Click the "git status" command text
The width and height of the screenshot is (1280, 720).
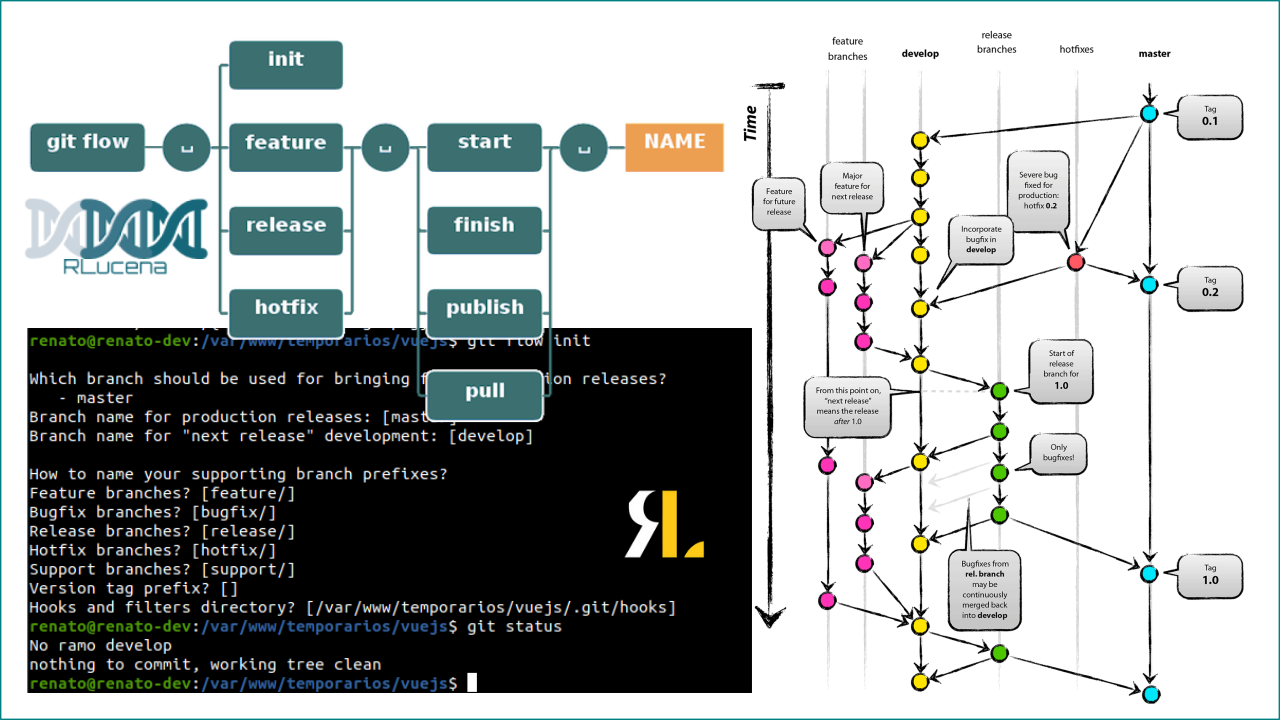(514, 627)
